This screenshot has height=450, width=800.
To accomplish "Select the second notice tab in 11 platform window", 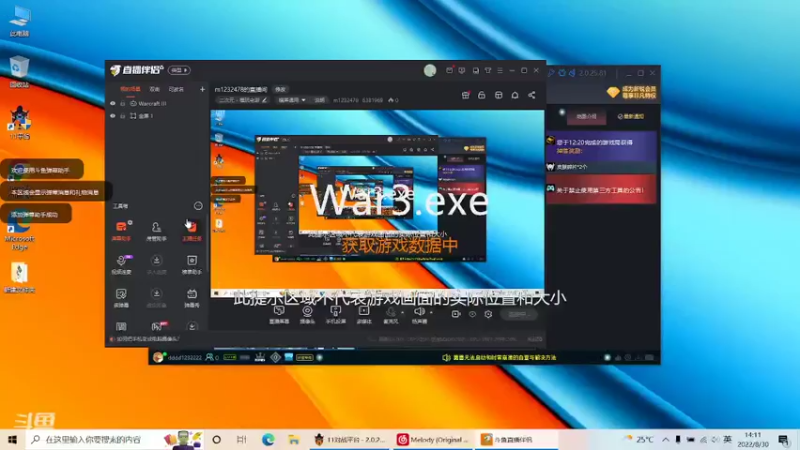I will coord(631,116).
